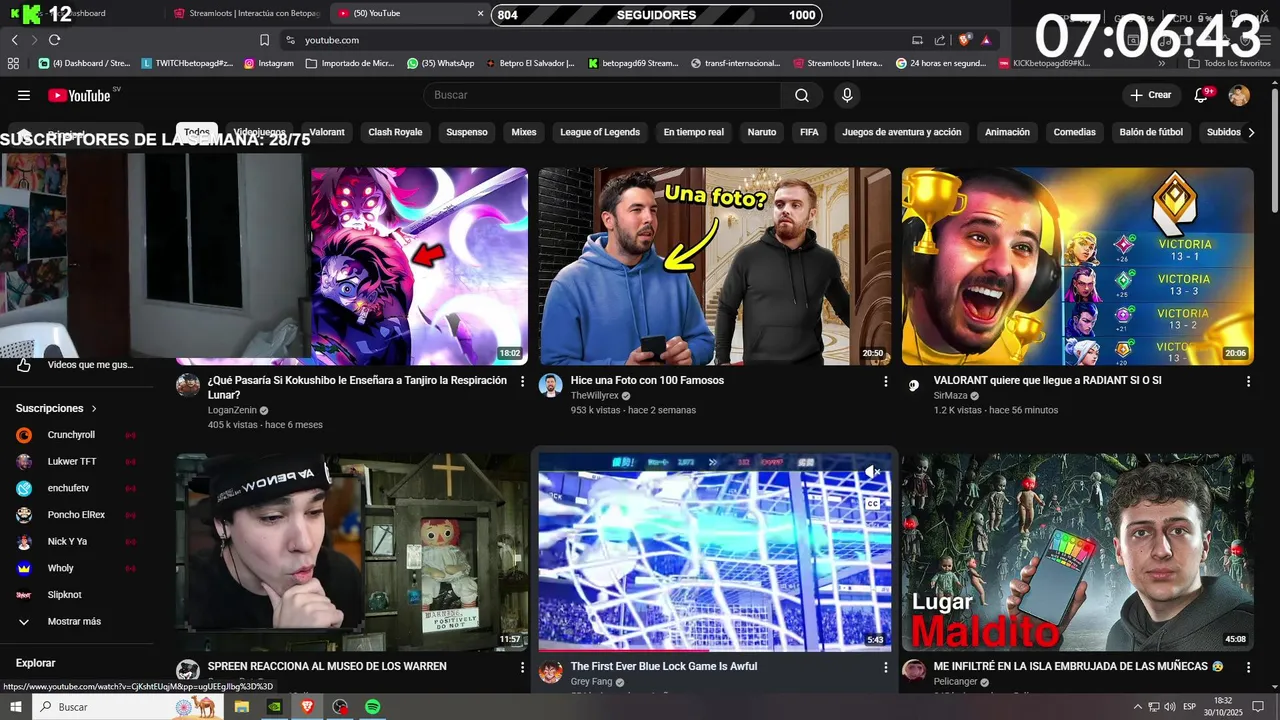Go to the YouTube home logo

click(79, 95)
